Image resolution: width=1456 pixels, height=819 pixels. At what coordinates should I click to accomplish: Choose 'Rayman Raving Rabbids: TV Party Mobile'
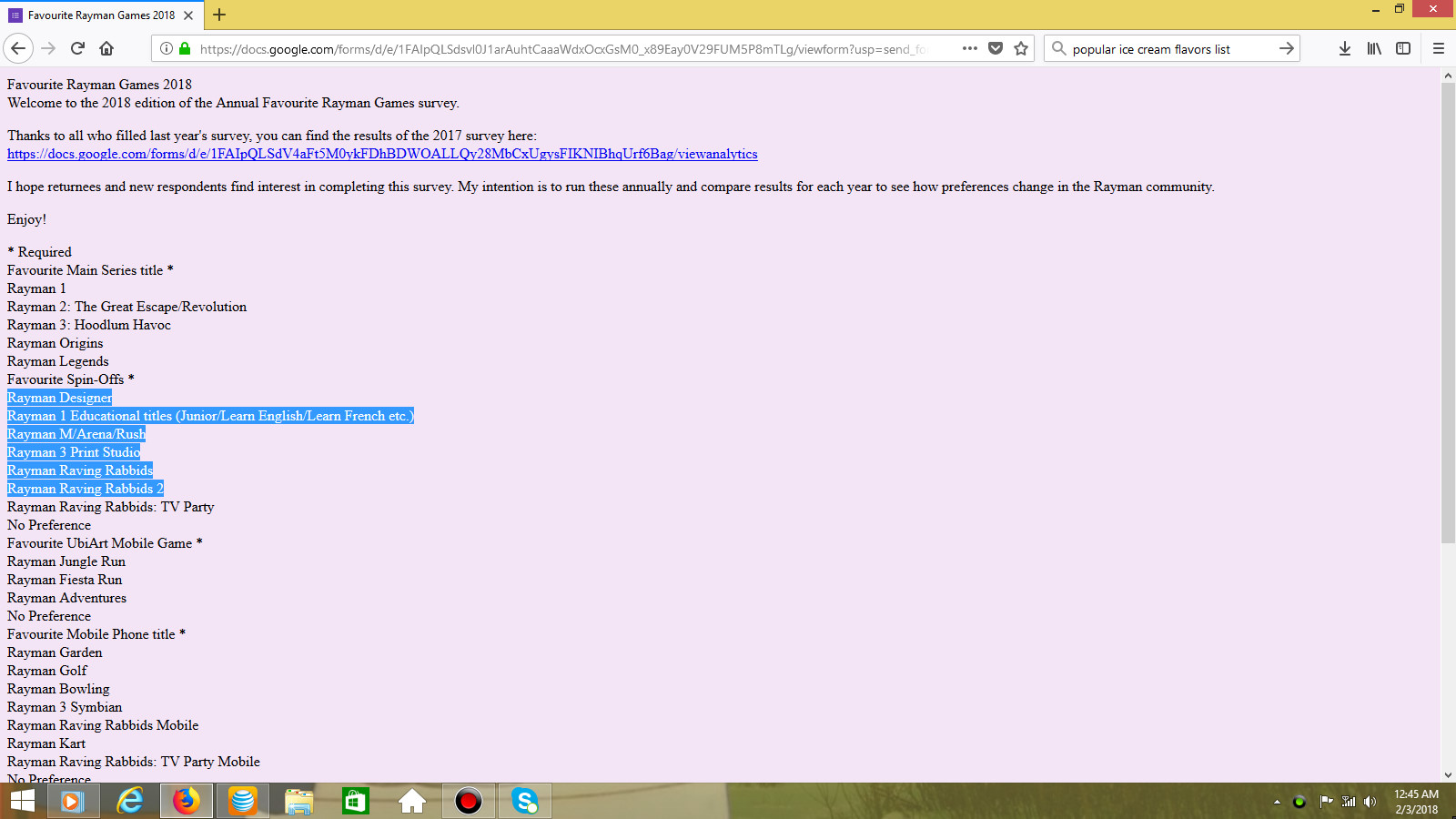coord(134,762)
